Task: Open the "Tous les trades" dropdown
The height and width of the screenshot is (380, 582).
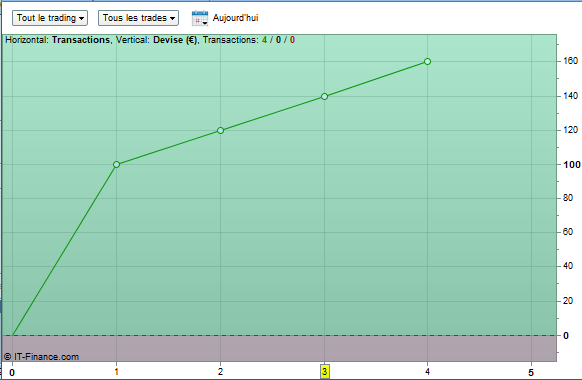Action: coord(138,18)
